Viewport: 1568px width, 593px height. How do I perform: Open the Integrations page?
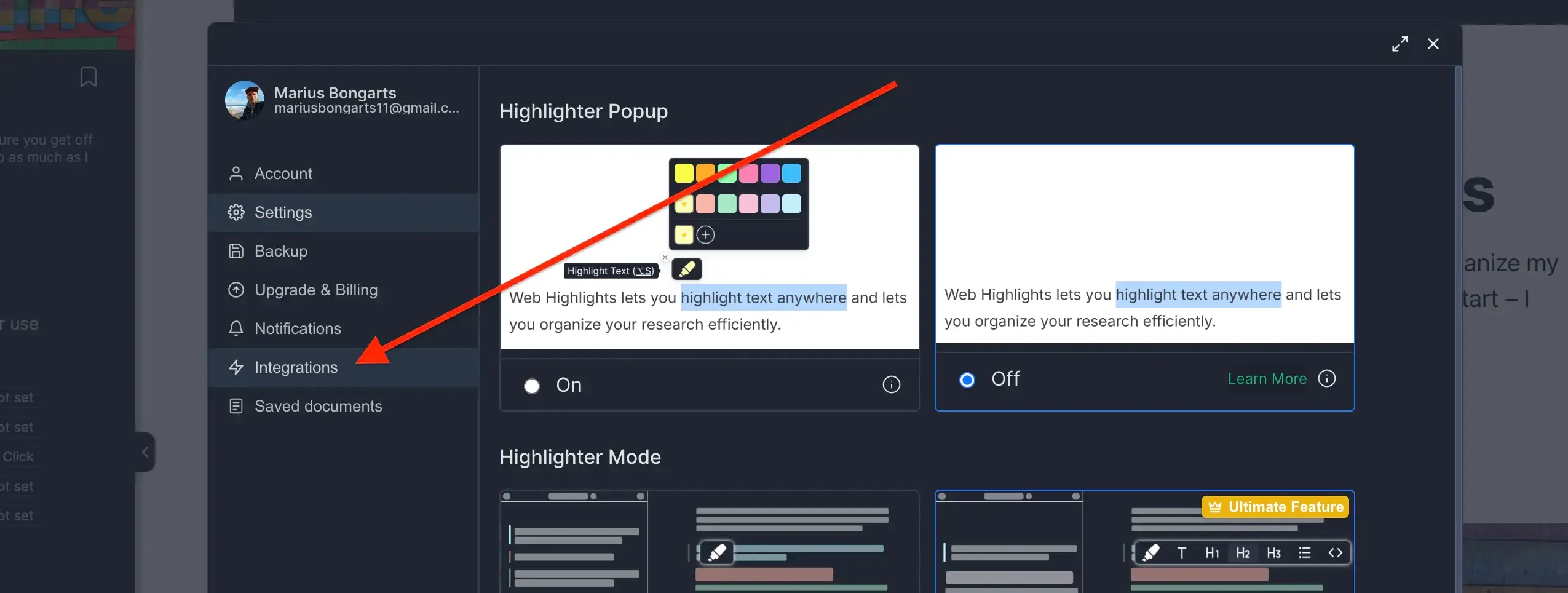343,367
